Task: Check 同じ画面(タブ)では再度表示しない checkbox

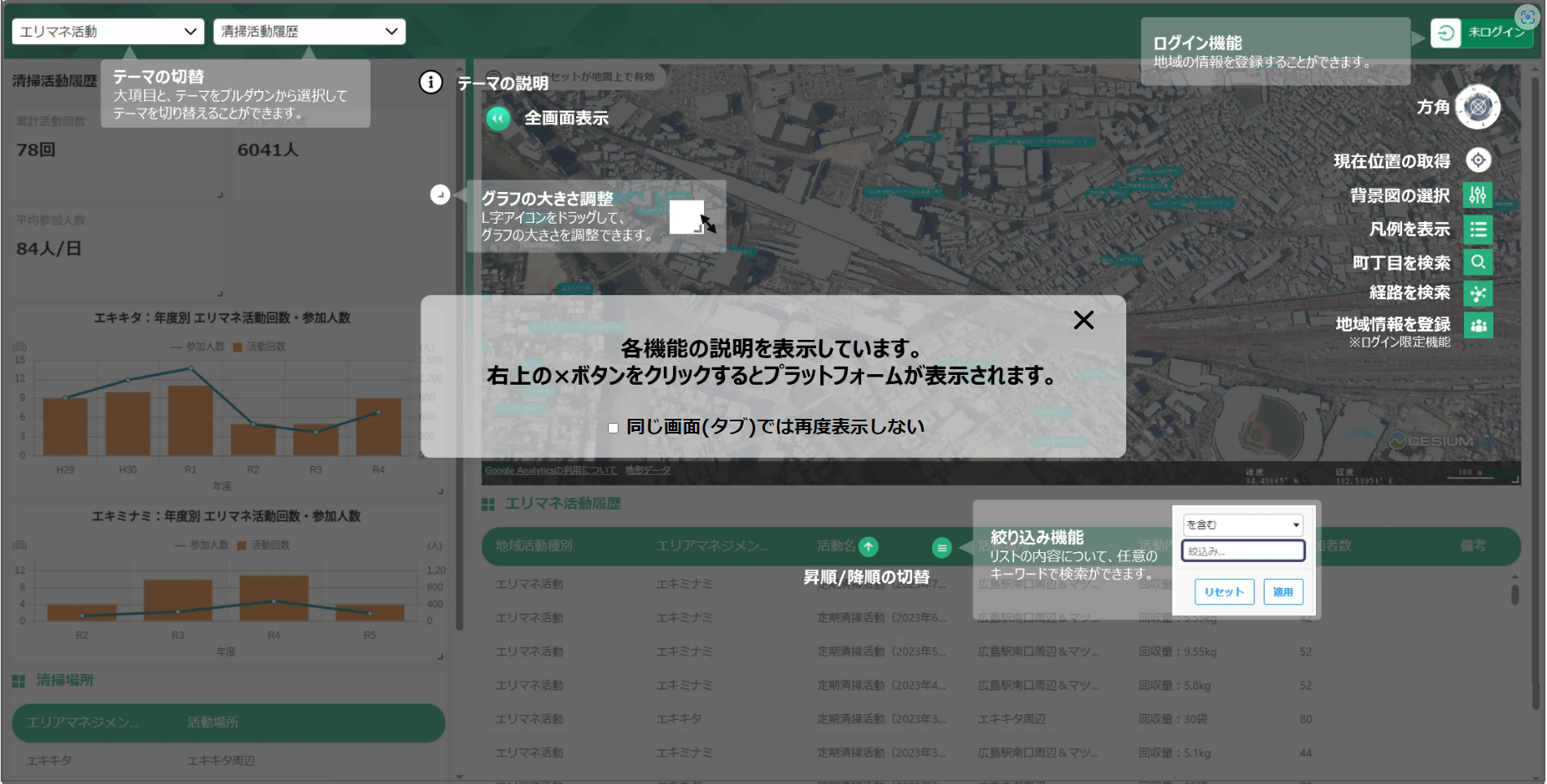Action: (x=613, y=428)
